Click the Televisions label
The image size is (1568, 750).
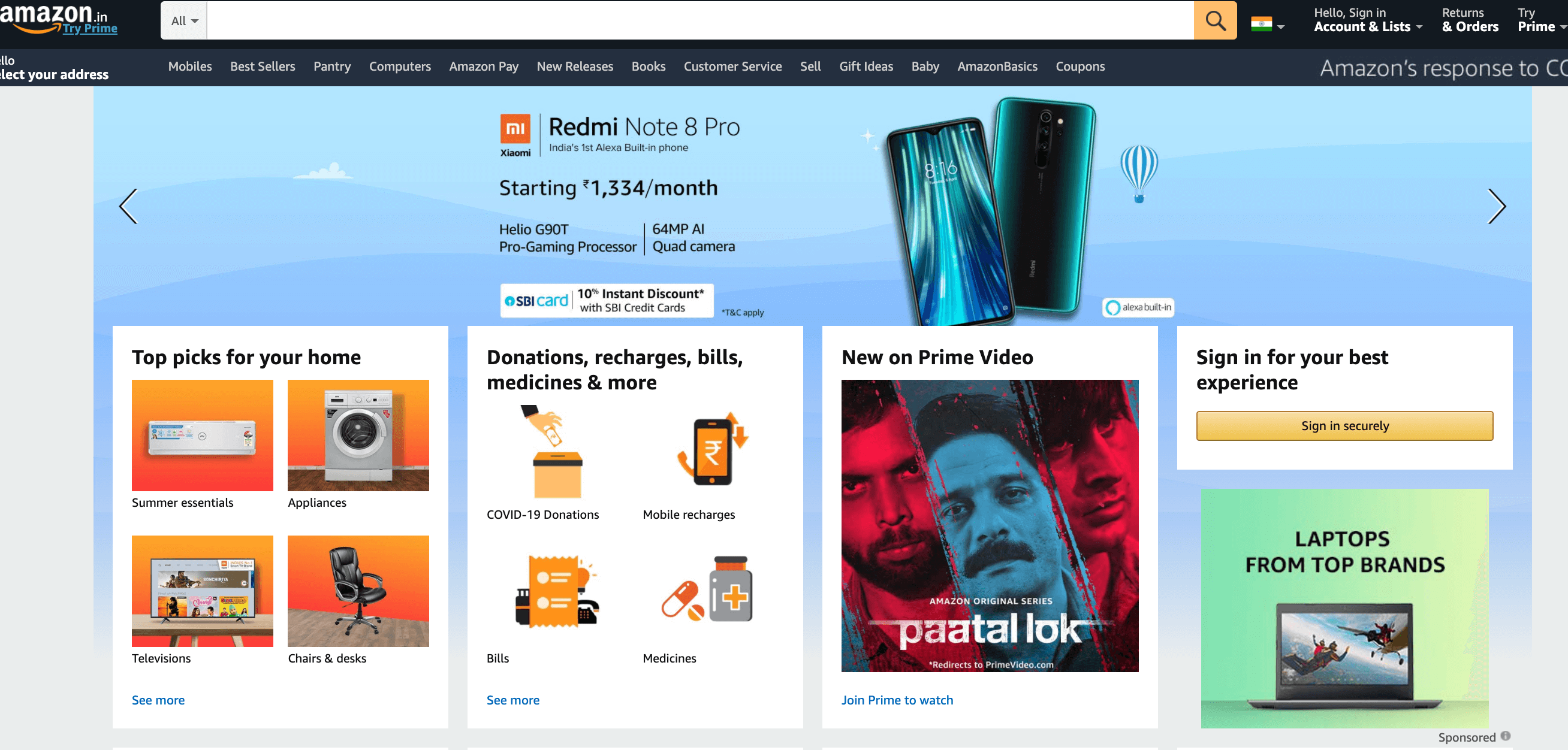(161, 658)
